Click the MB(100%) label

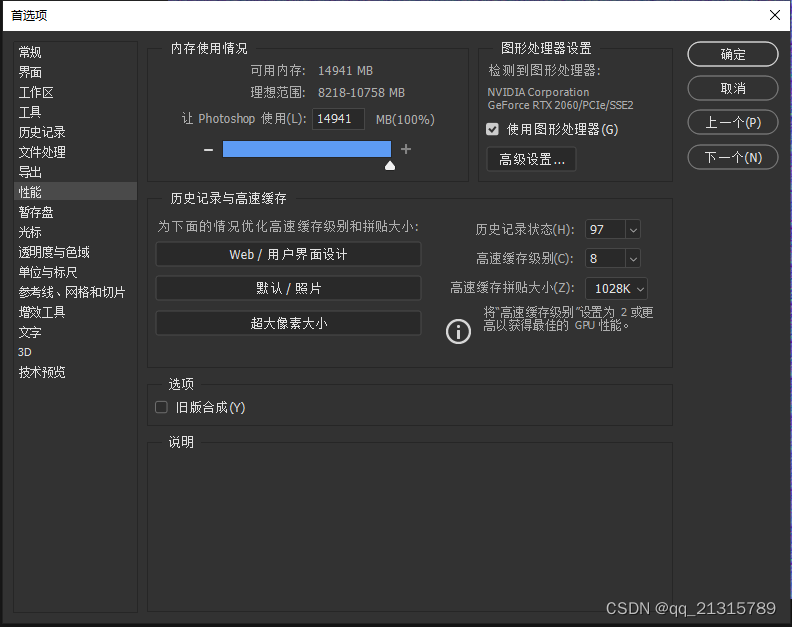(405, 120)
